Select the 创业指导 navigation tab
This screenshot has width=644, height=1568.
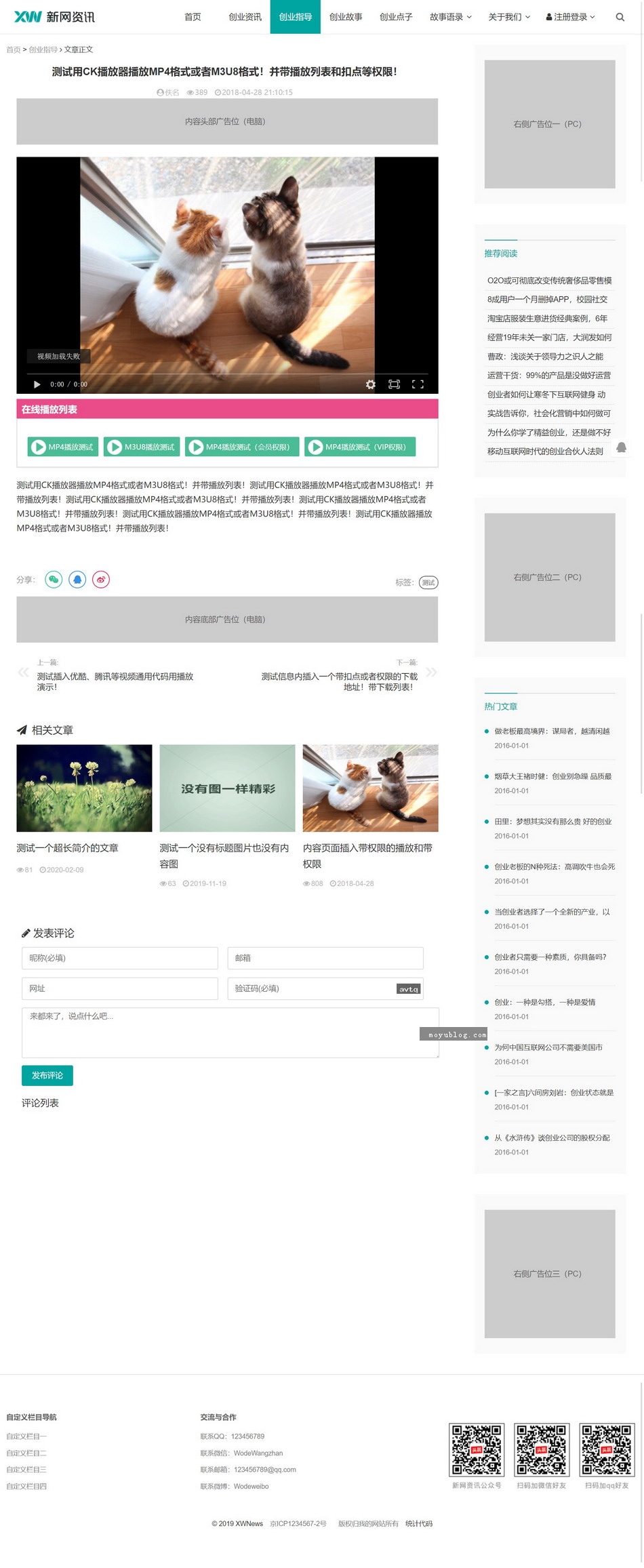[296, 17]
